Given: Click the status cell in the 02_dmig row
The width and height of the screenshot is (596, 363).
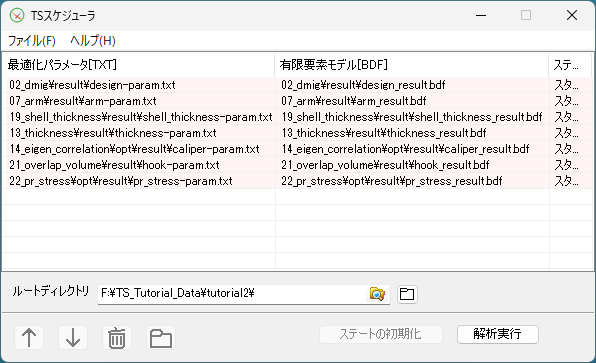Looking at the screenshot, I should (x=570, y=85).
